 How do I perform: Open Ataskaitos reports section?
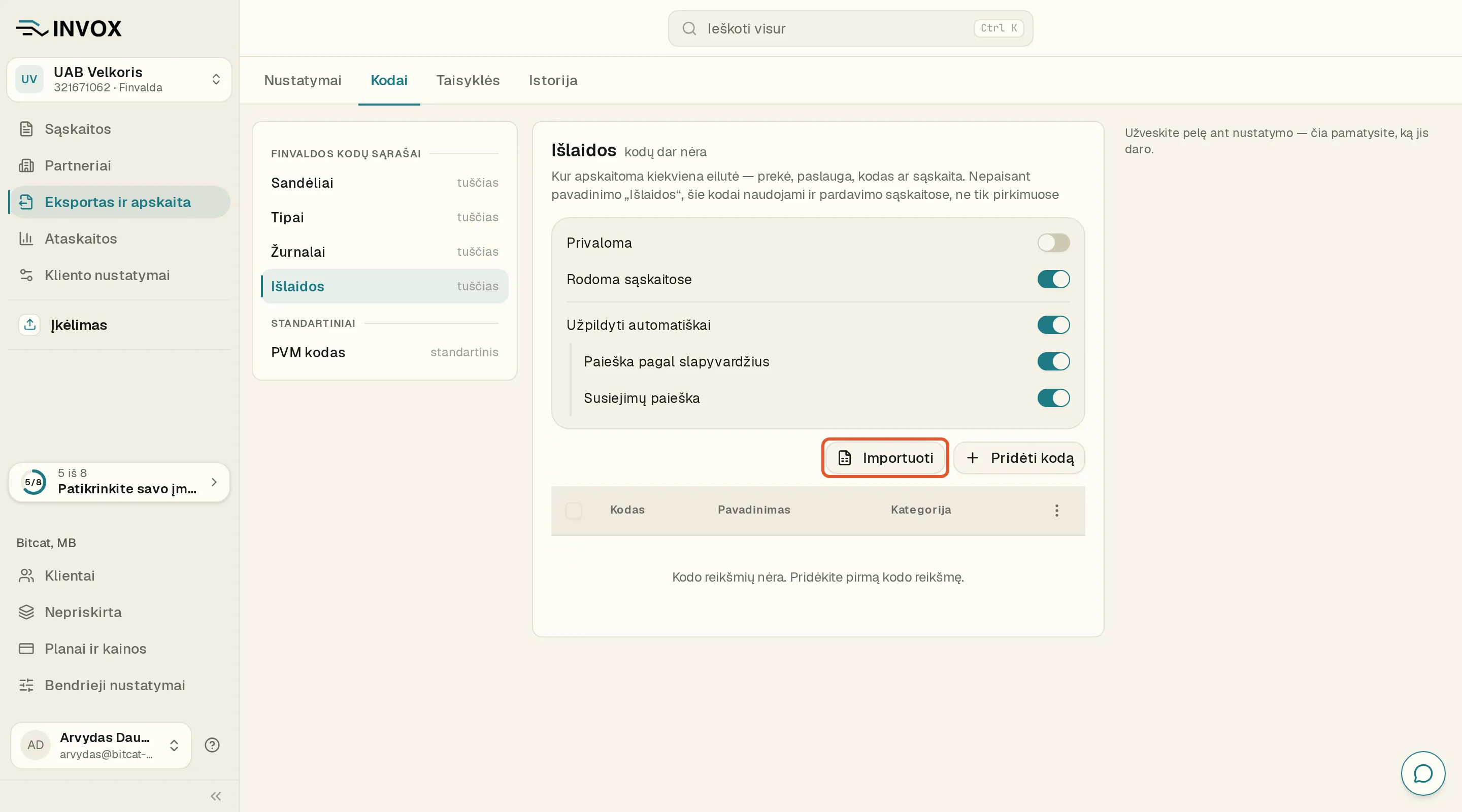click(119, 239)
